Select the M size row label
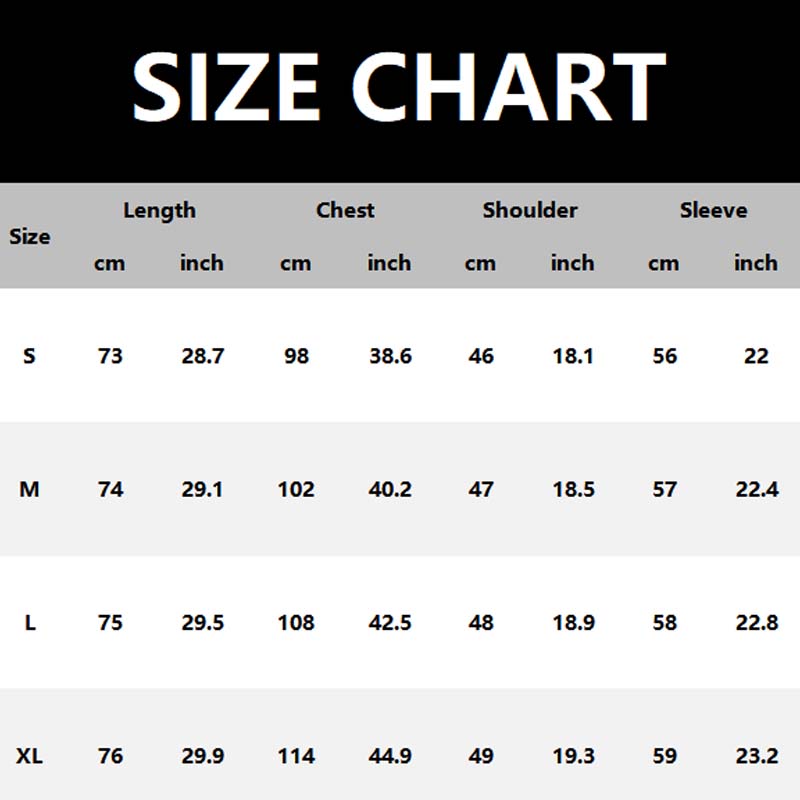 pyautogui.click(x=29, y=490)
